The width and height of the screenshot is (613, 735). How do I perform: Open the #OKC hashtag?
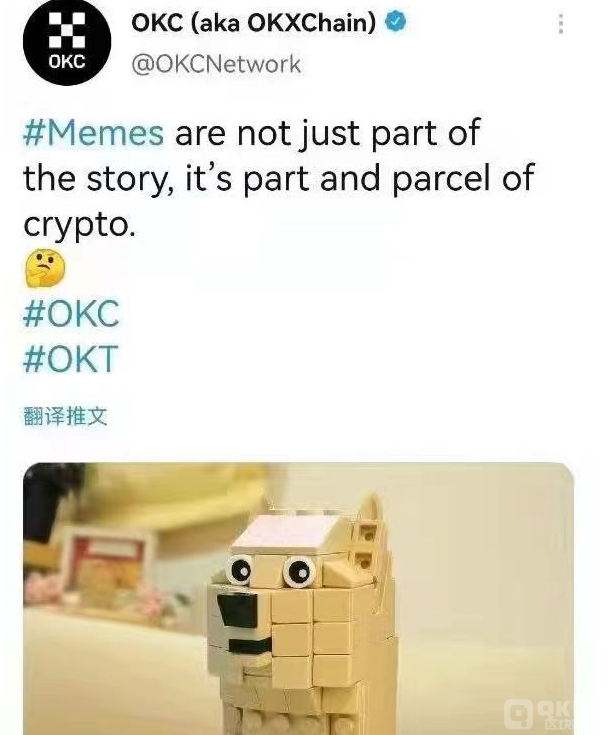71,314
